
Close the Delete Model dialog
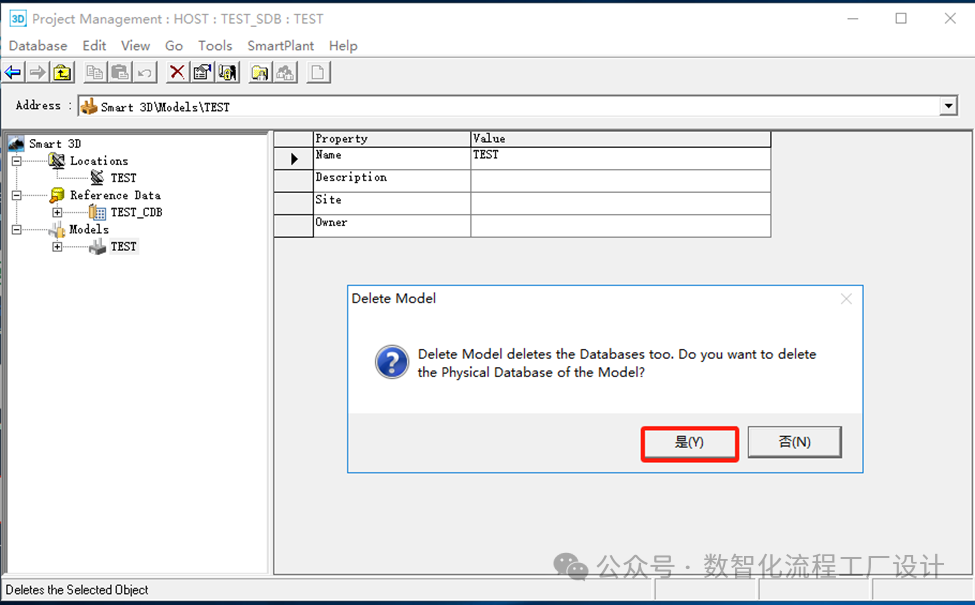pyautogui.click(x=846, y=299)
